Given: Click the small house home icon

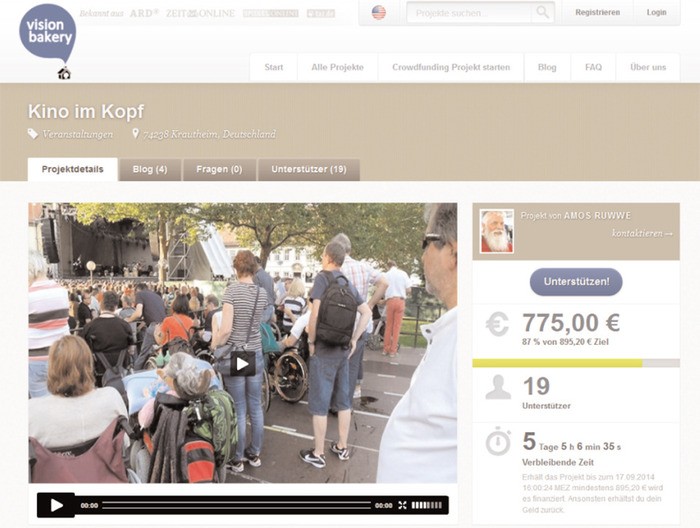Looking at the screenshot, I should (x=64, y=73).
